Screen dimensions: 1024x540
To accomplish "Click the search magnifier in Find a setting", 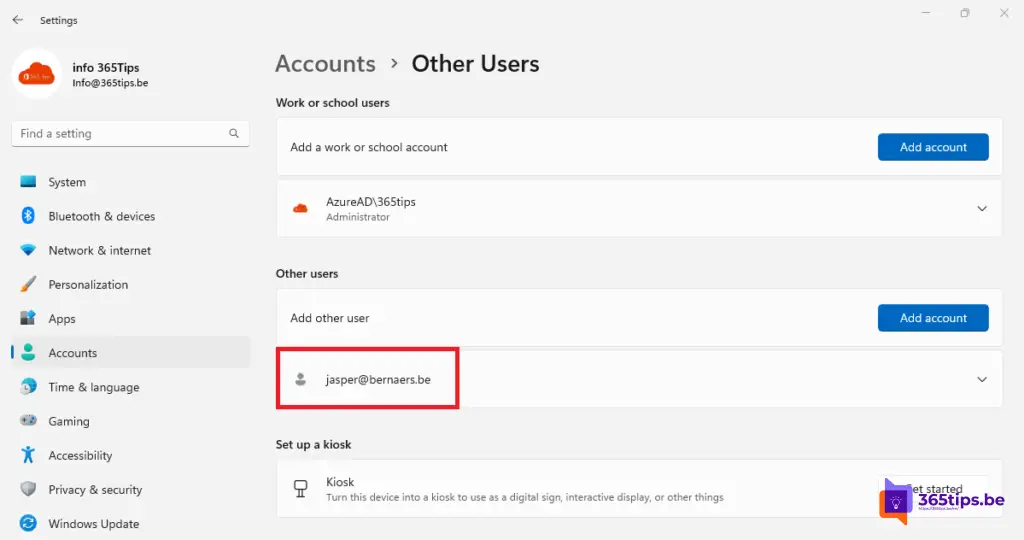I will click(x=234, y=133).
